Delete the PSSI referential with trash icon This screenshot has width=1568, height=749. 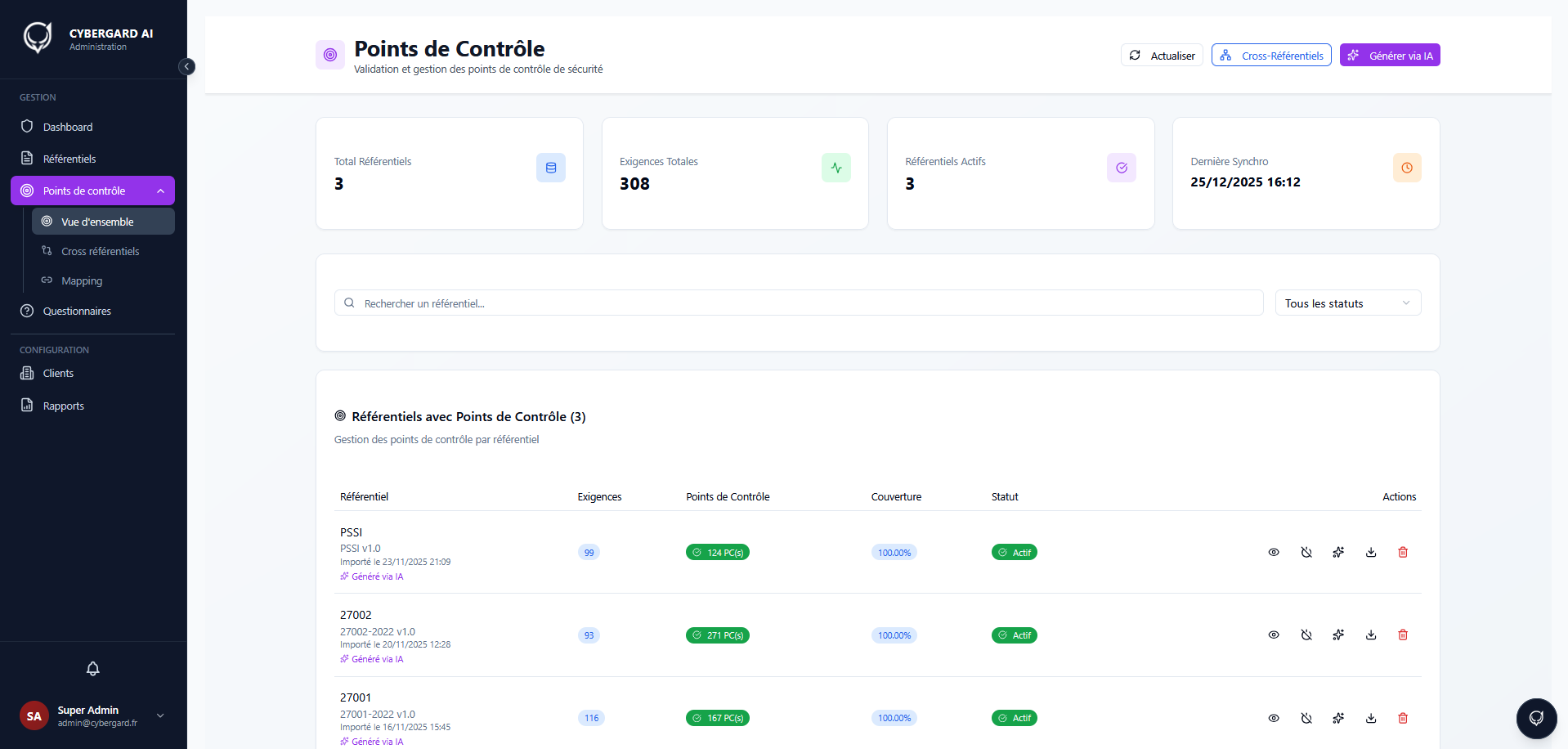(x=1403, y=553)
